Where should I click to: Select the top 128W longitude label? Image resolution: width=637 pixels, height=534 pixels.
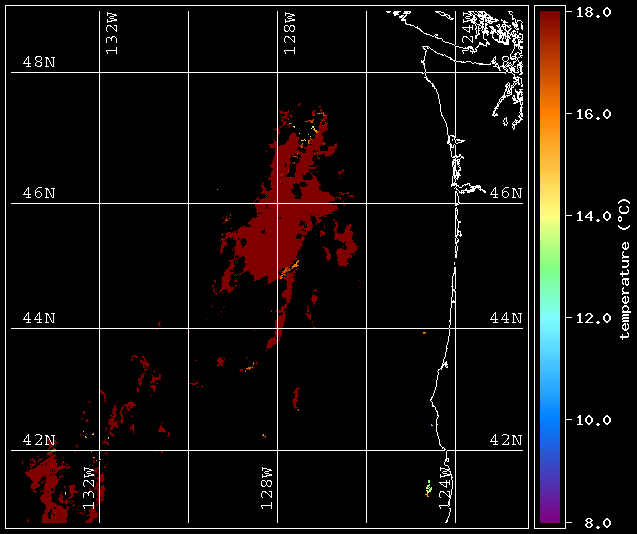pos(290,35)
